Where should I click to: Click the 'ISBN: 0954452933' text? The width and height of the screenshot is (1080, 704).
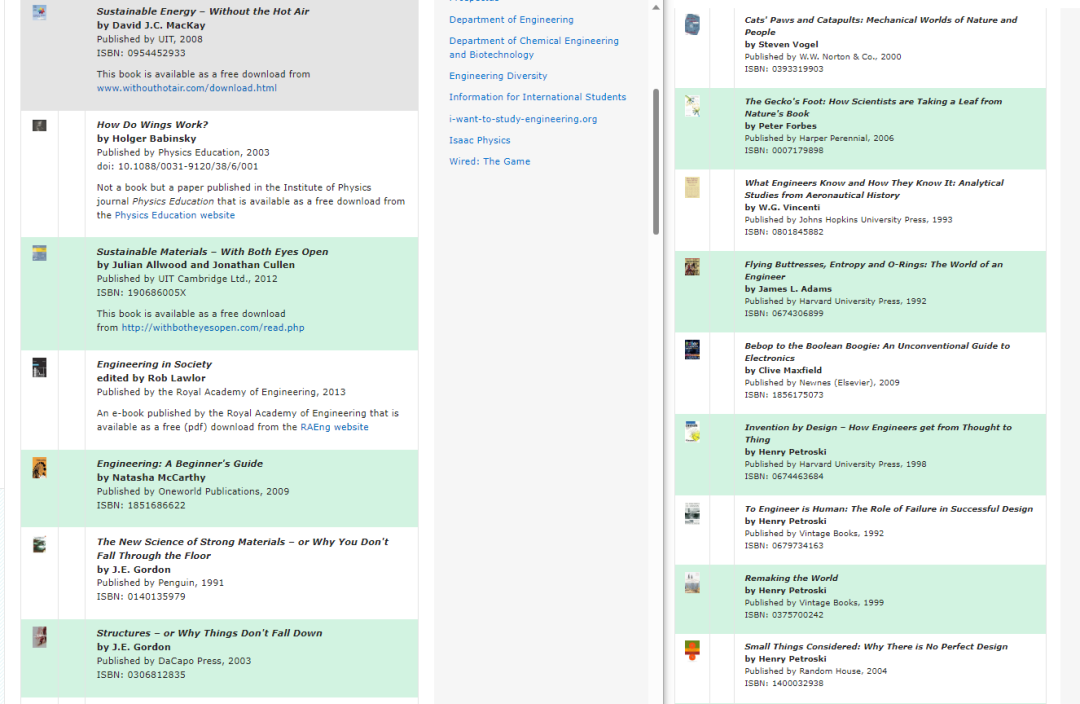click(x=141, y=53)
